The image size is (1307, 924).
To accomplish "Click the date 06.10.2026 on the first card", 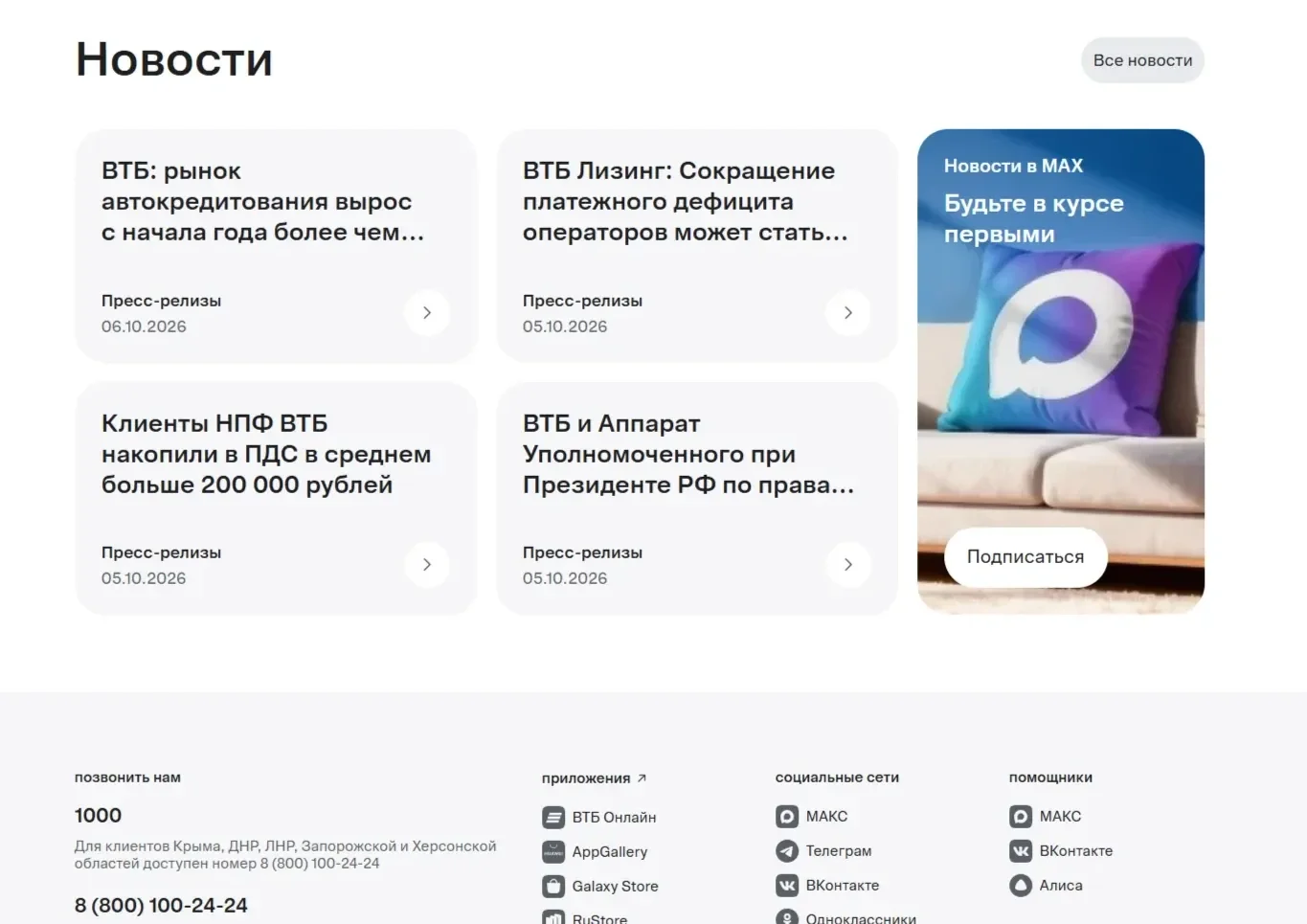I will (144, 327).
